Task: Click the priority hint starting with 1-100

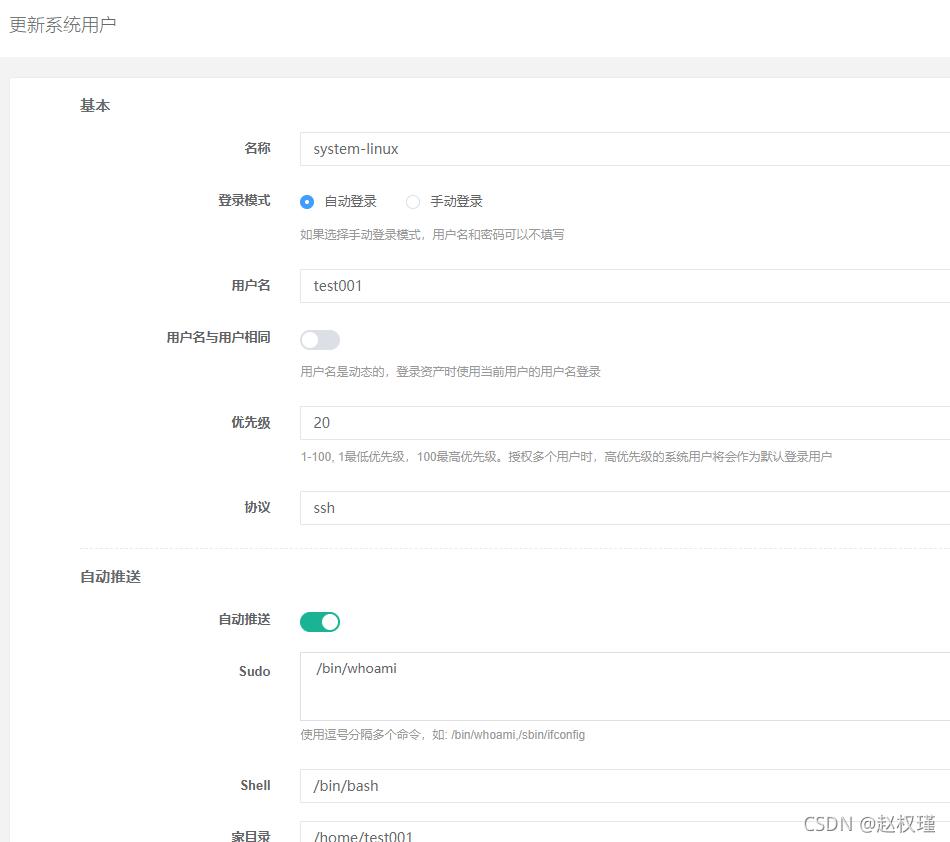Action: tap(566, 456)
